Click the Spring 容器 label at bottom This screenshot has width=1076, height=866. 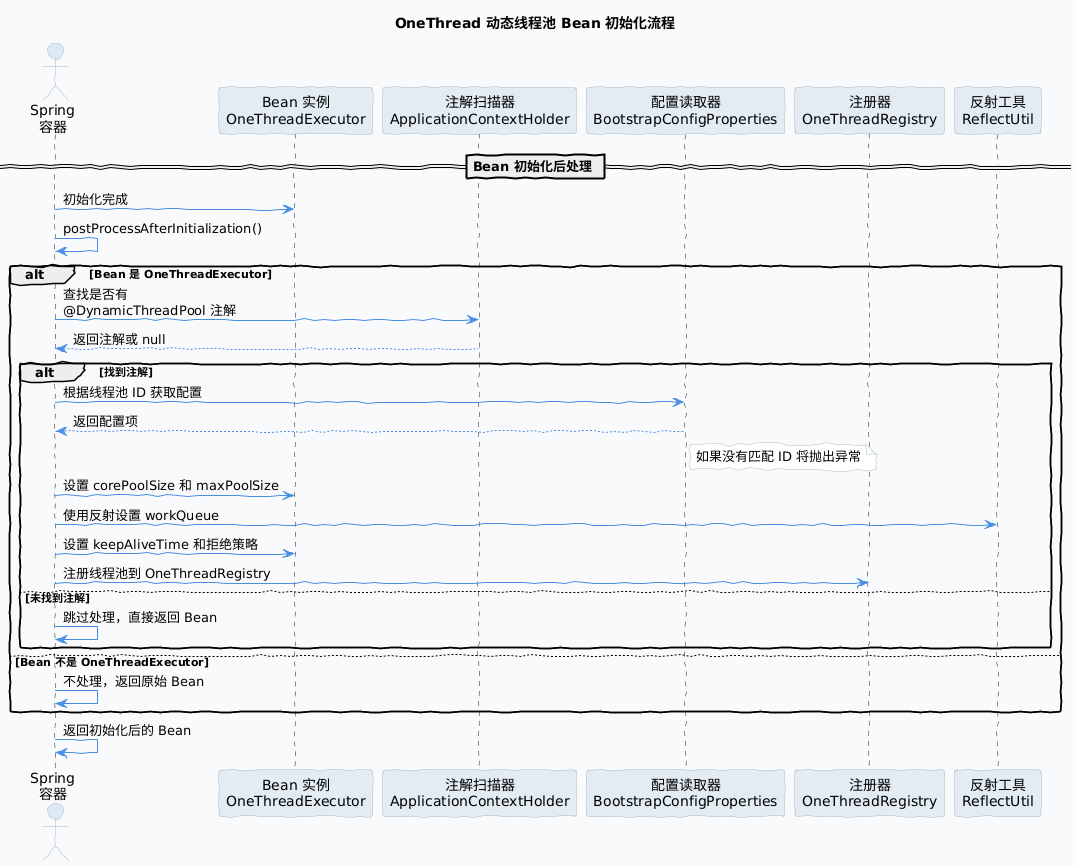(x=52, y=786)
